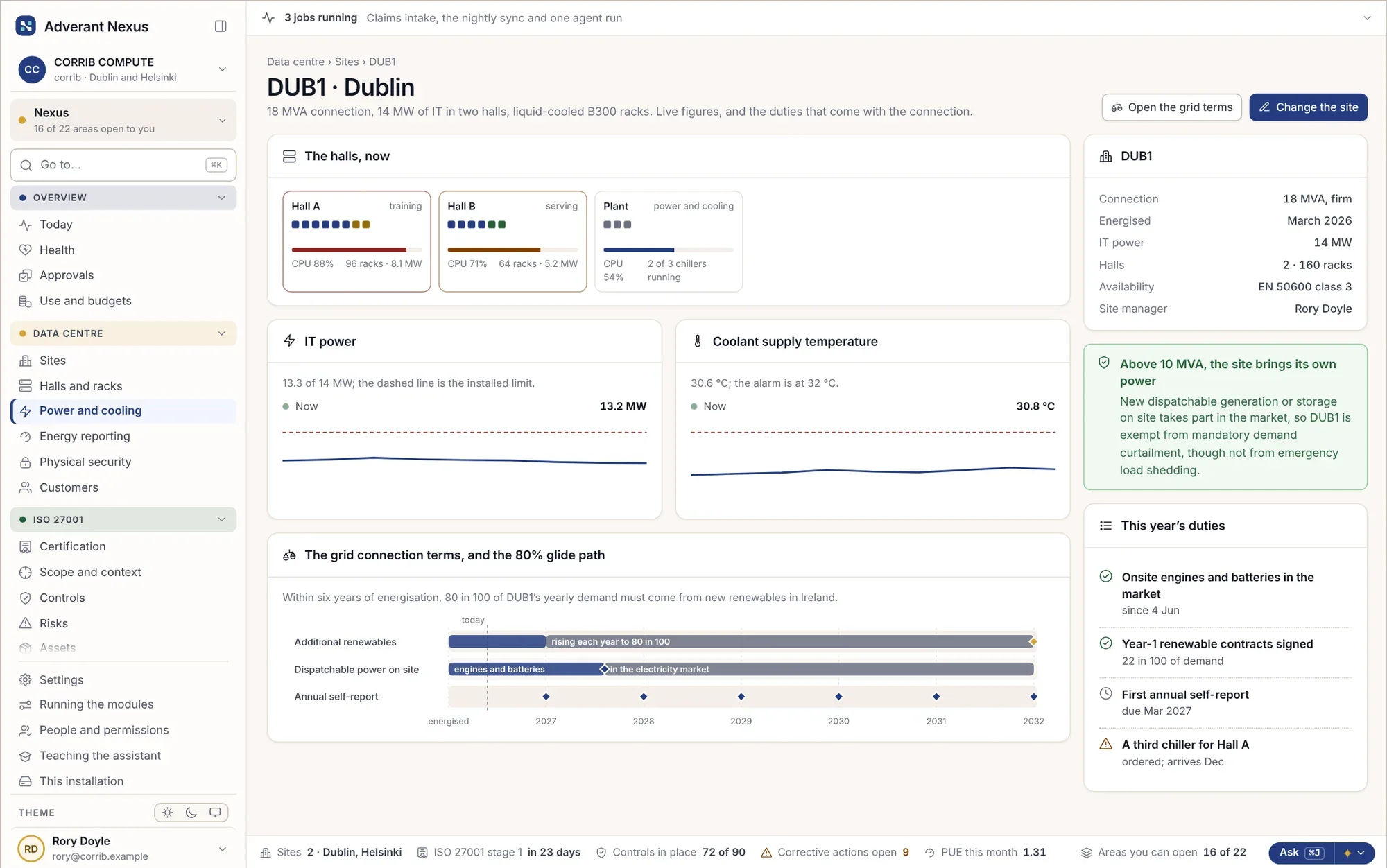Open the Ask assistant button
1387x868 pixels.
[x=1301, y=853]
